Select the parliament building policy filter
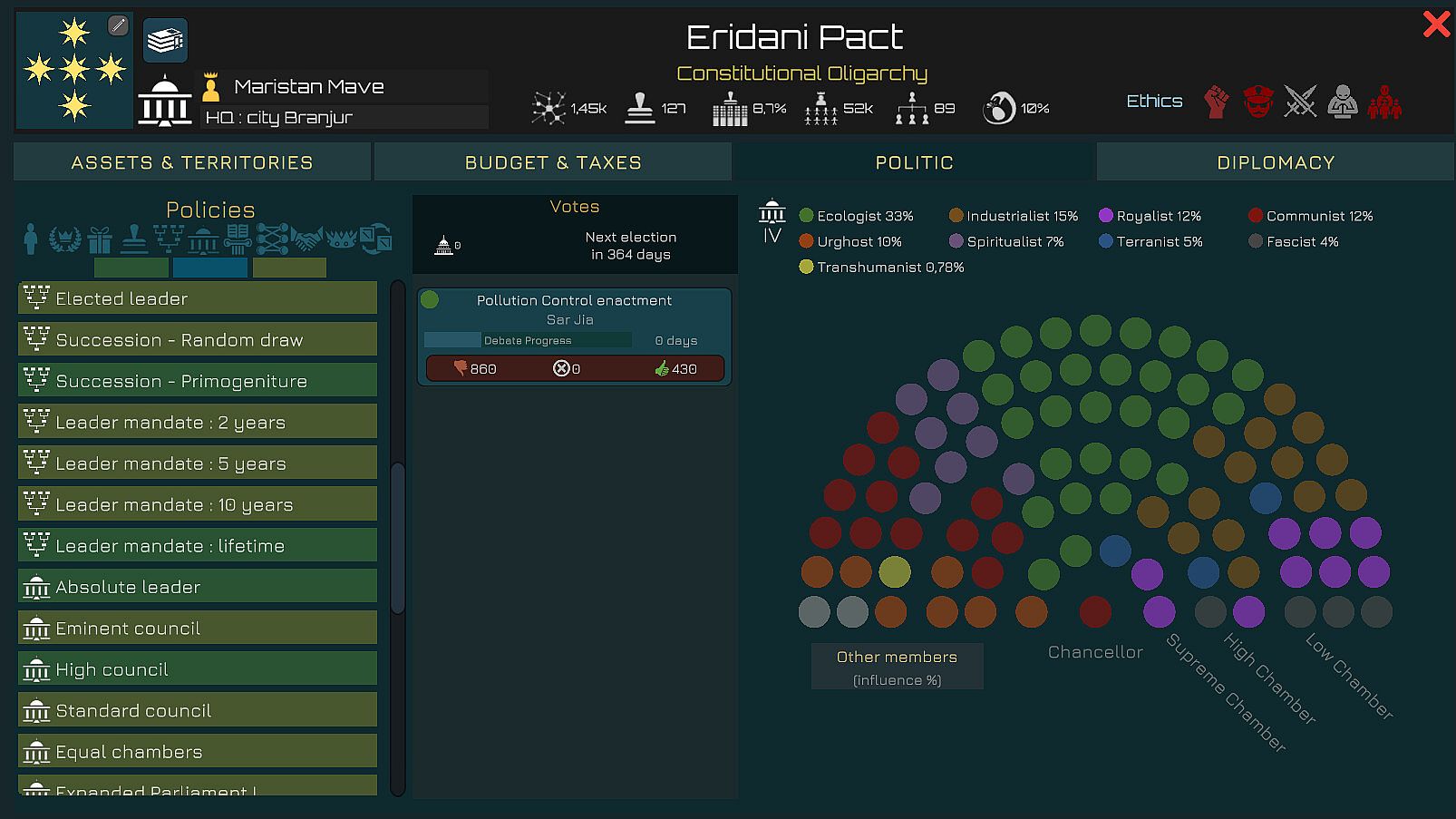Image resolution: width=1456 pixels, height=819 pixels. [203, 240]
